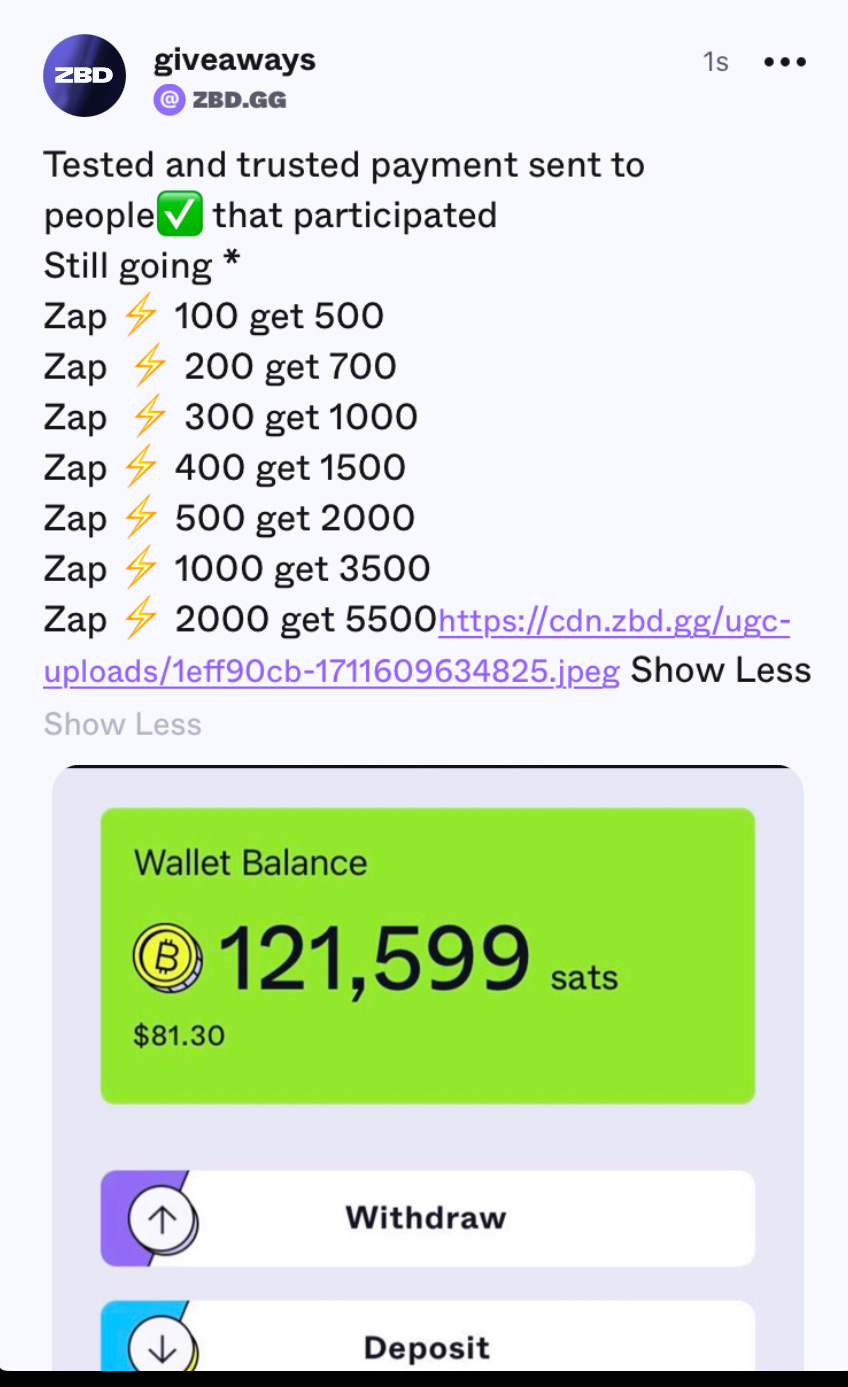This screenshot has height=1387, width=848.
Task: Click lightning icon beside 1000 get 3500
Action: [141, 568]
